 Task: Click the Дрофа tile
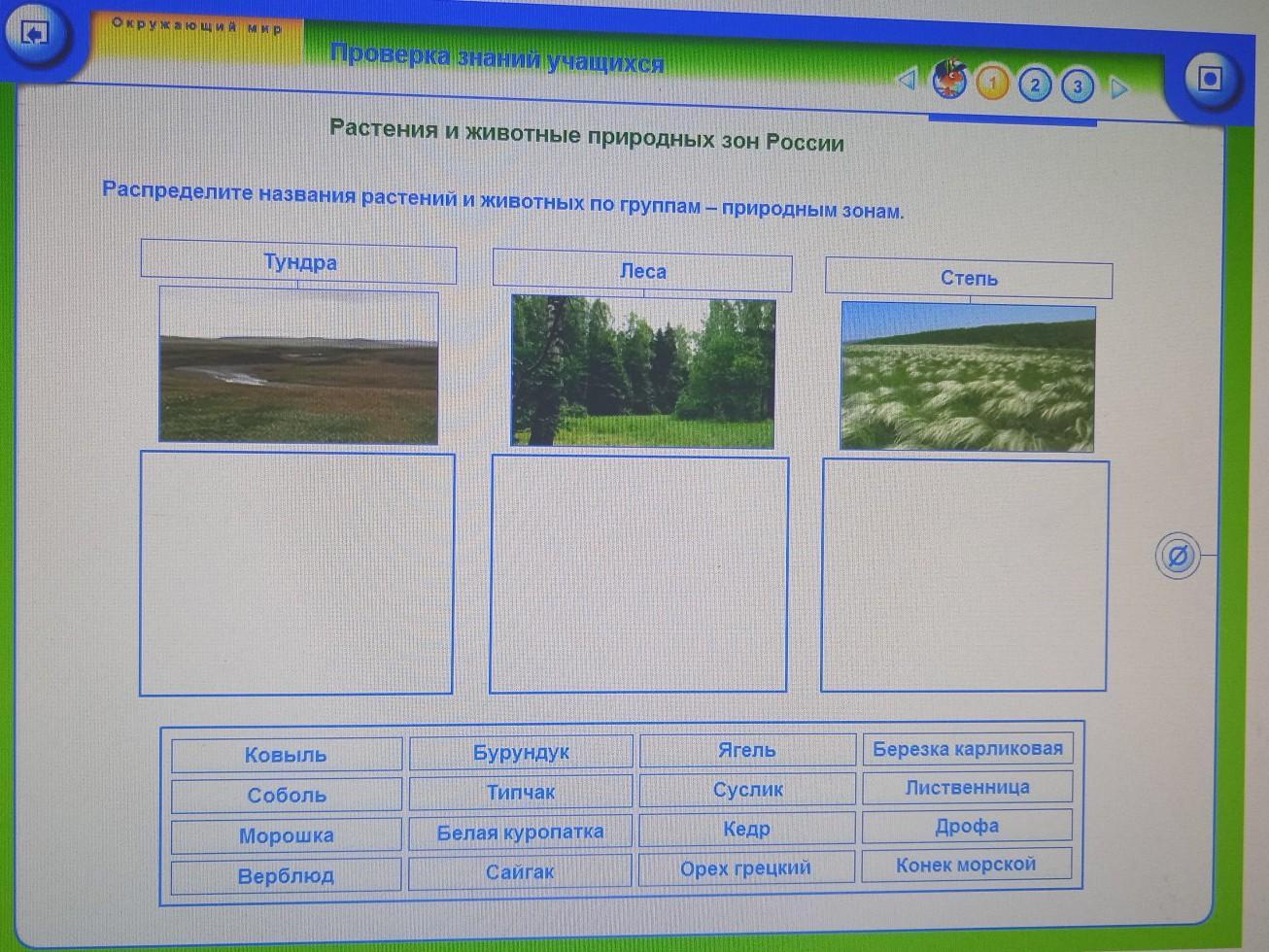[968, 826]
